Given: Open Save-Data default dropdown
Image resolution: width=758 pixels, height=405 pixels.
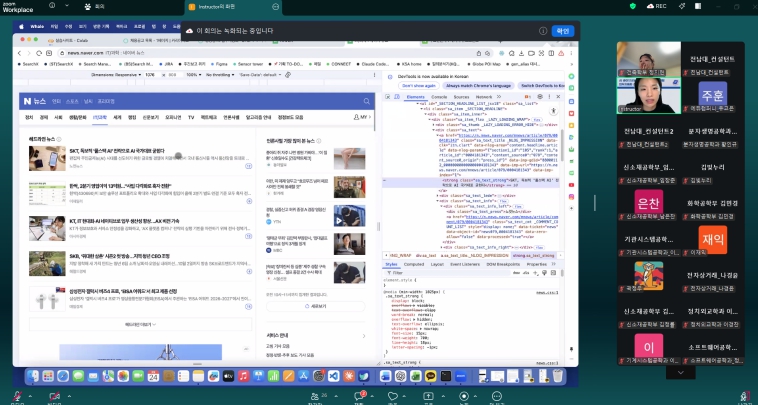Looking at the screenshot, I should (260, 75).
